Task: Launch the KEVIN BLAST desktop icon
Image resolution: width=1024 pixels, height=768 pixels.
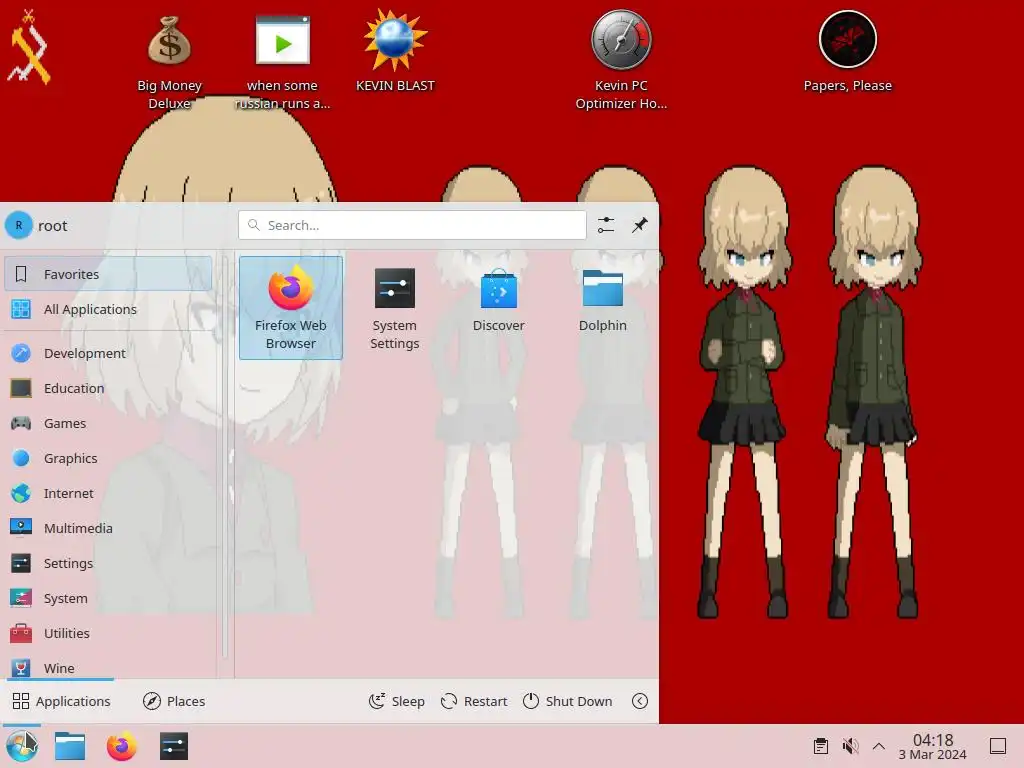Action: tap(395, 51)
